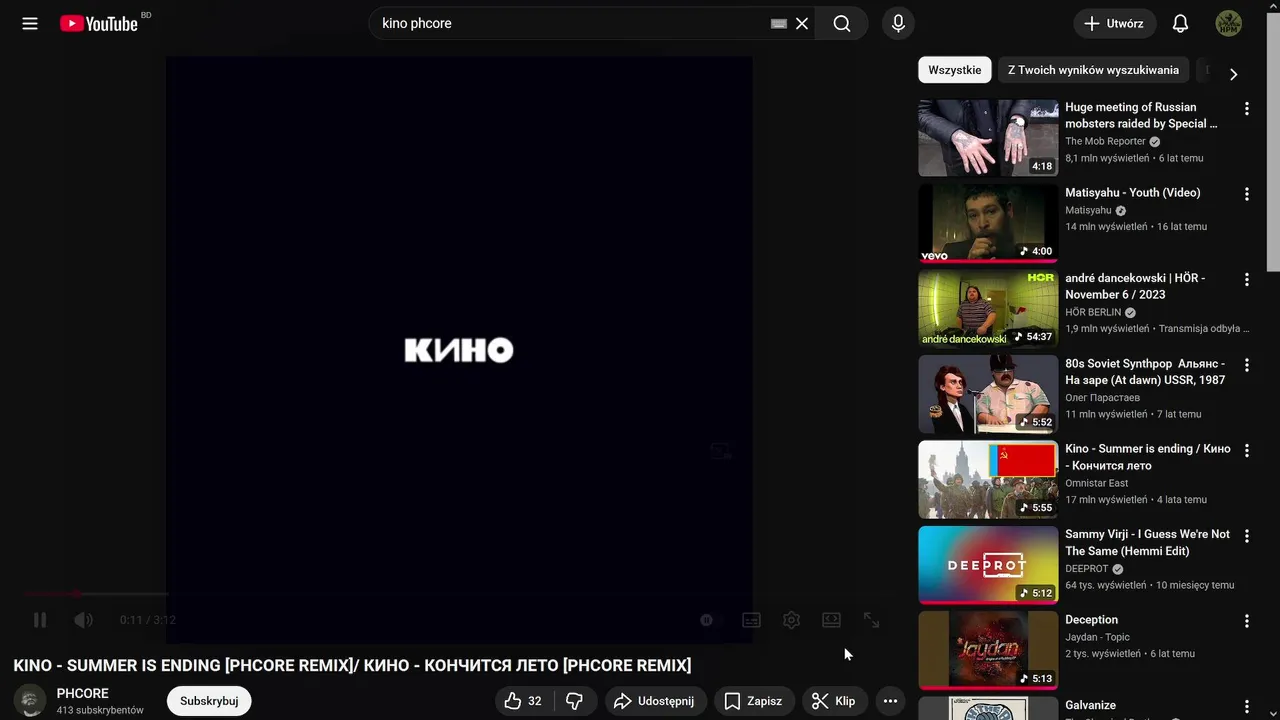1280x720 pixels.
Task: Enter fullscreen mode
Action: (x=871, y=620)
